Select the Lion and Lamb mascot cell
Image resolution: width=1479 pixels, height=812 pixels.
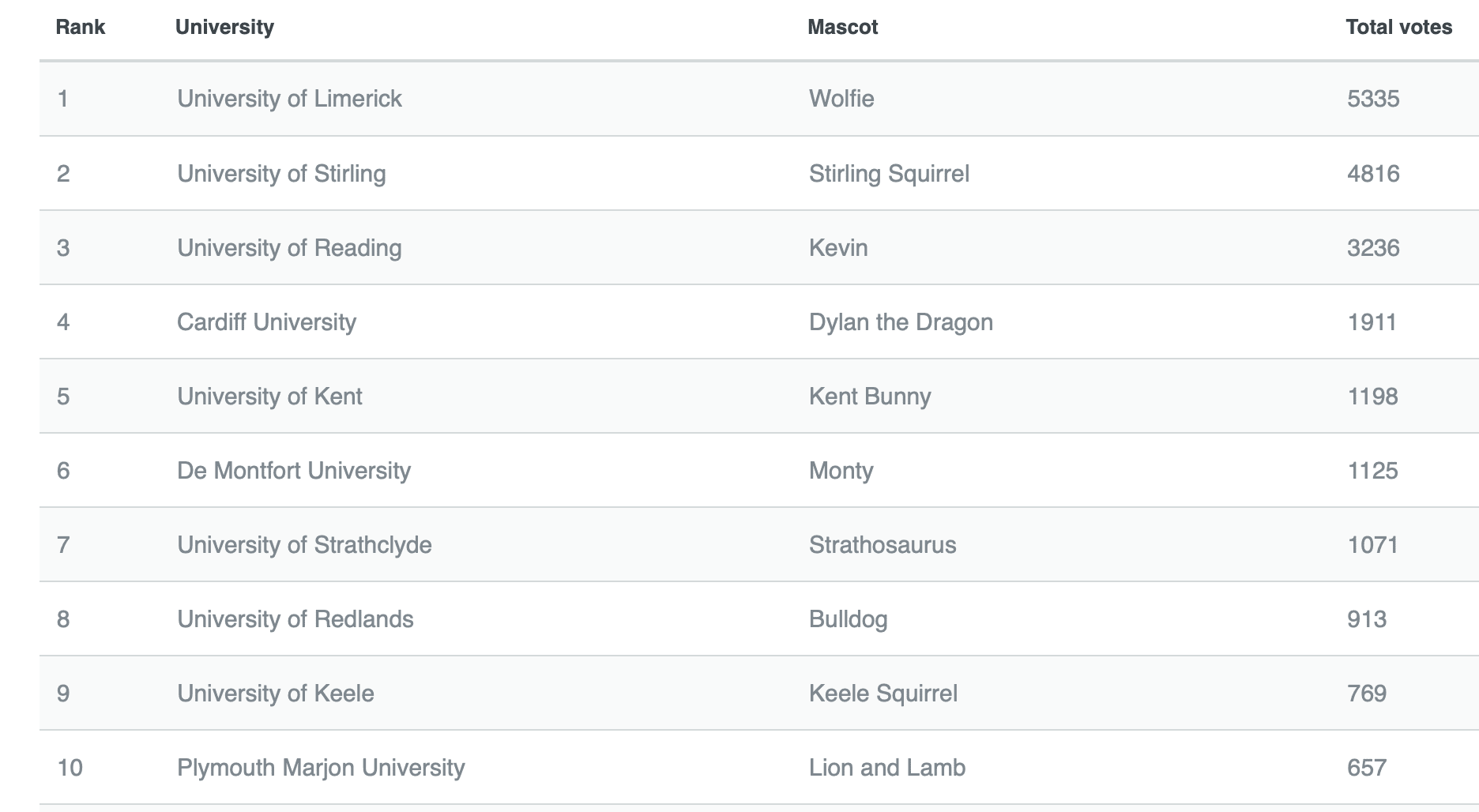coord(887,768)
